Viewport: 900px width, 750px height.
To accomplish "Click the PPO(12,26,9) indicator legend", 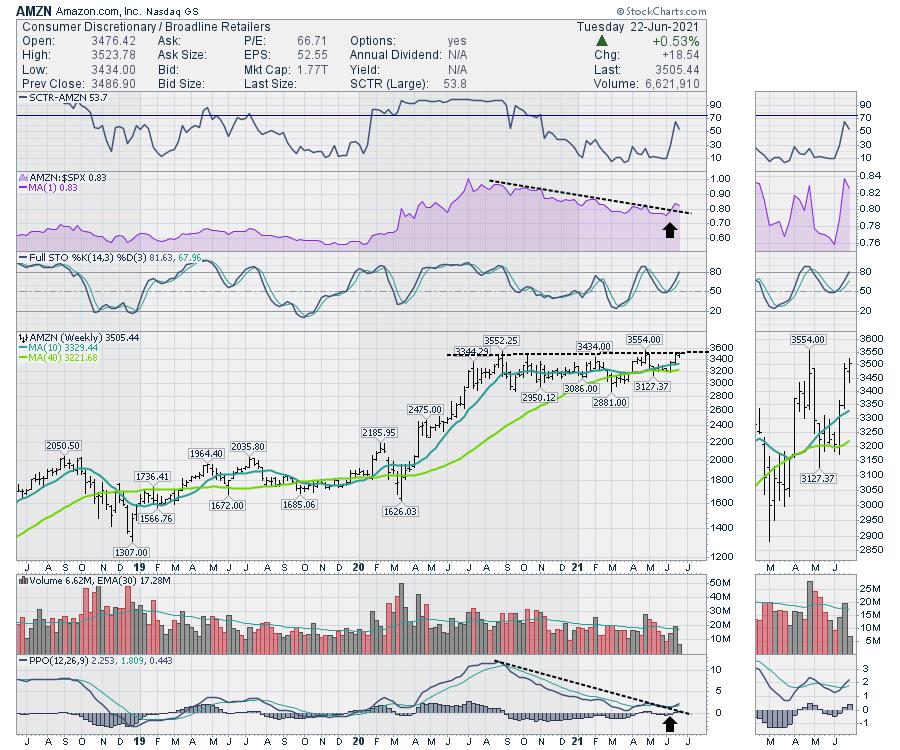I will 96,660.
